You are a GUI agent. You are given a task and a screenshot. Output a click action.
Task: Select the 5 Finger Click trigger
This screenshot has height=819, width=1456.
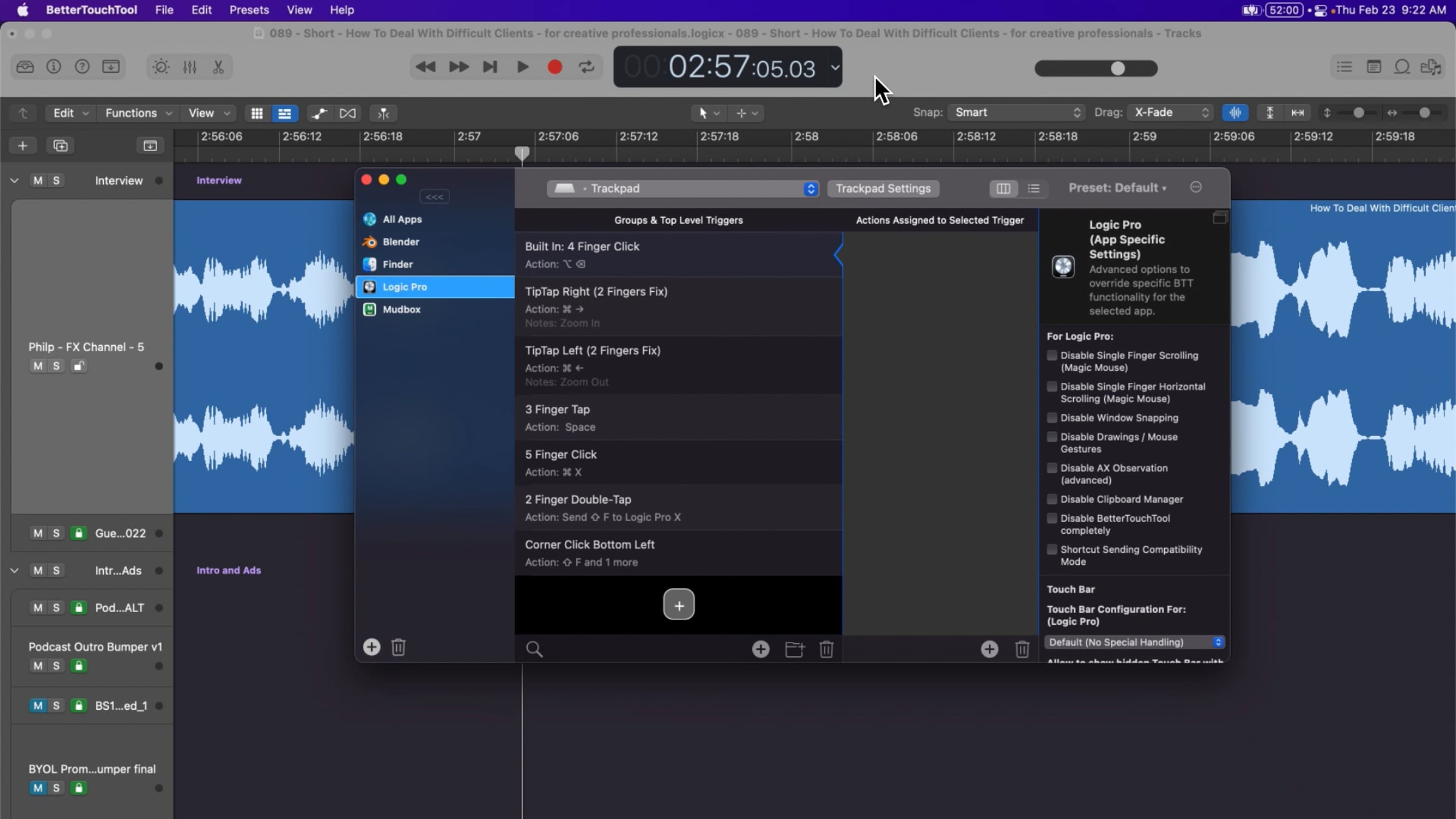(678, 463)
